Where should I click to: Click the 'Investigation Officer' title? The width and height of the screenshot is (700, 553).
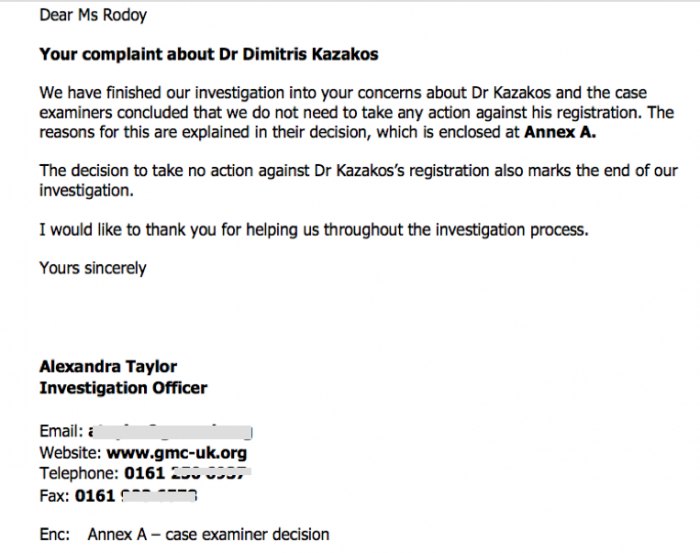(123, 388)
